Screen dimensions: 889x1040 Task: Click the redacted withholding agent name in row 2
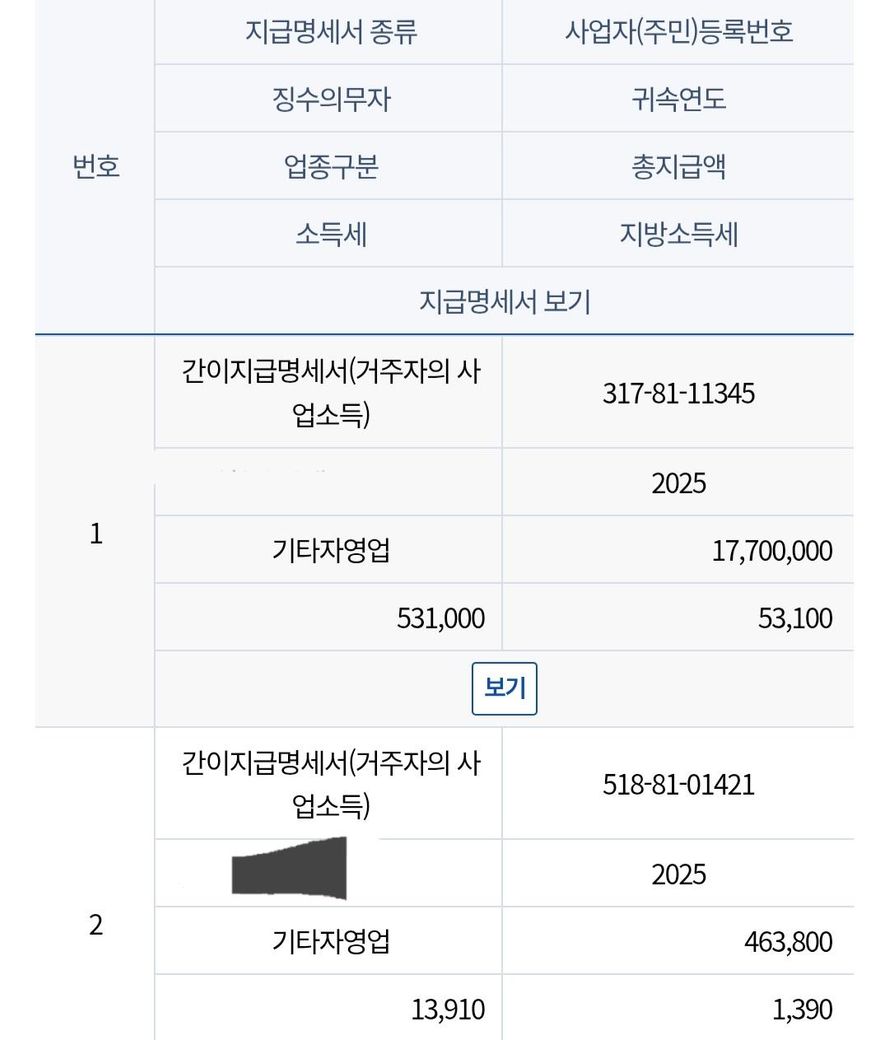pyautogui.click(x=289, y=867)
